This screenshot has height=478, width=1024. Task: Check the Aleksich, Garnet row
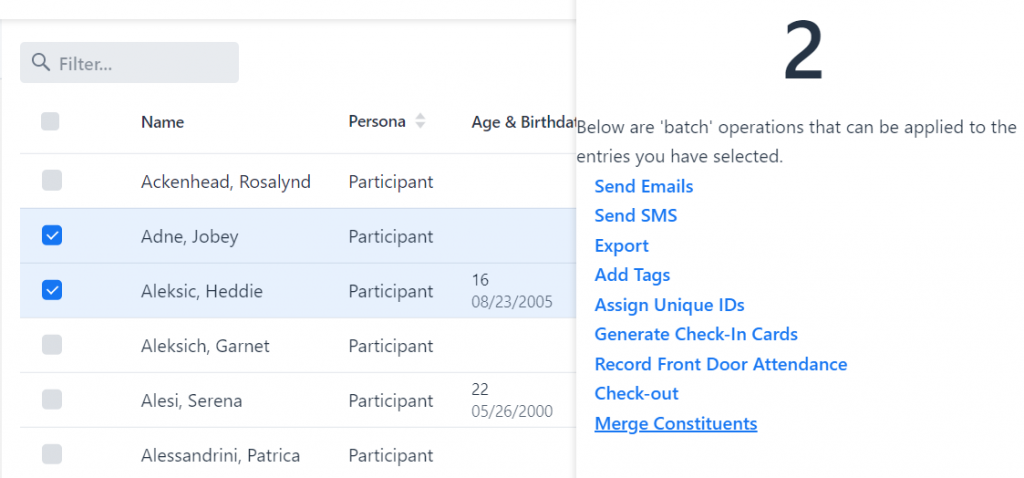pyautogui.click(x=52, y=345)
